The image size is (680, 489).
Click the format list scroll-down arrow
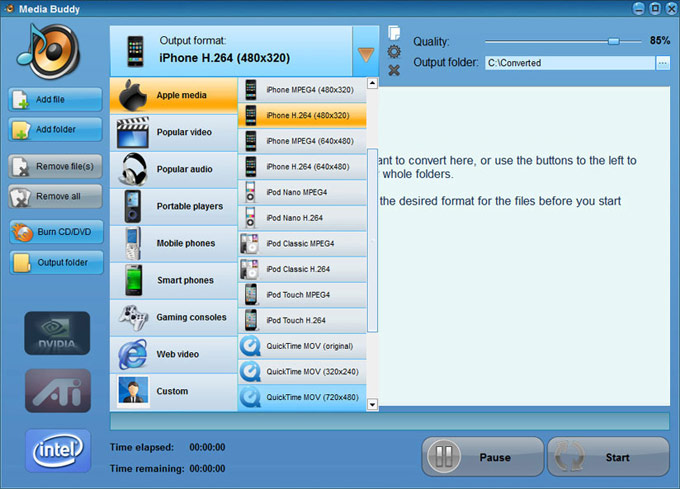point(372,405)
